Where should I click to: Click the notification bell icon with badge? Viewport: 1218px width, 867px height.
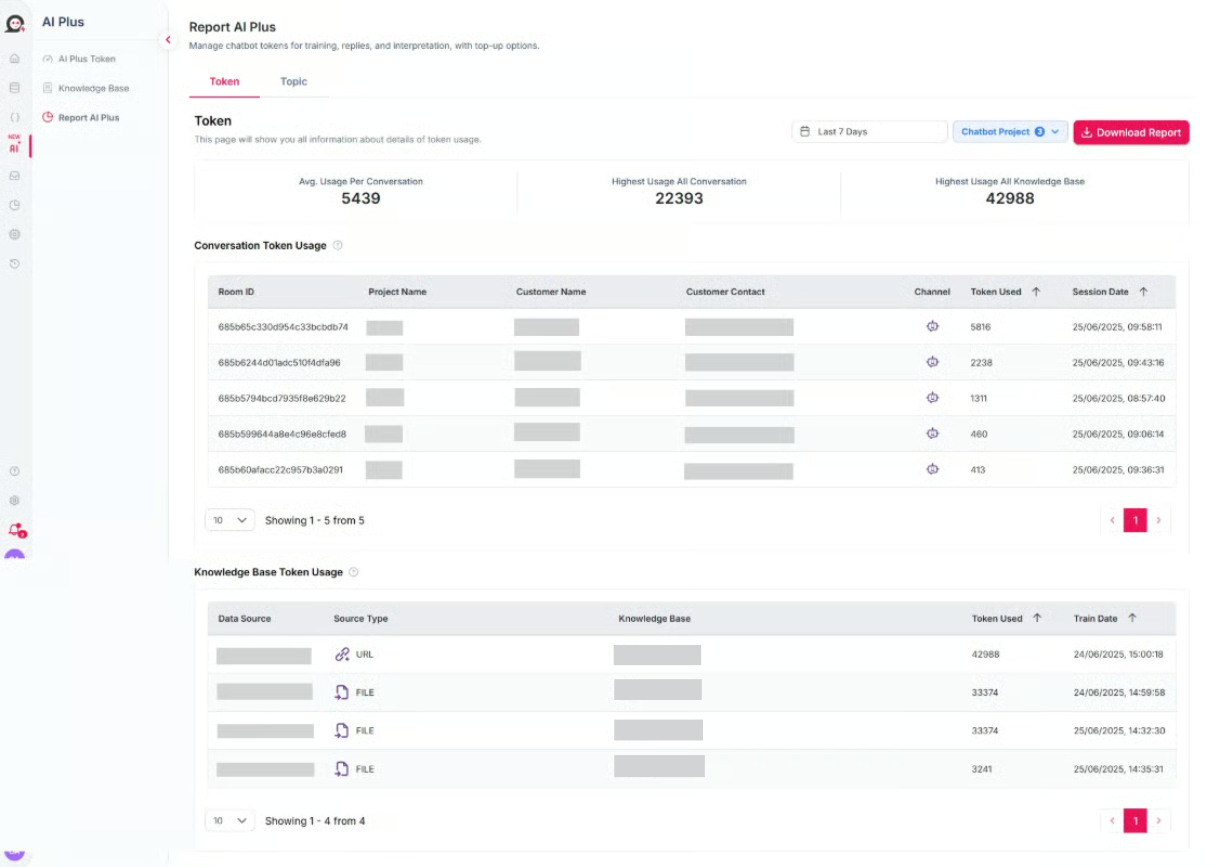tap(14, 529)
